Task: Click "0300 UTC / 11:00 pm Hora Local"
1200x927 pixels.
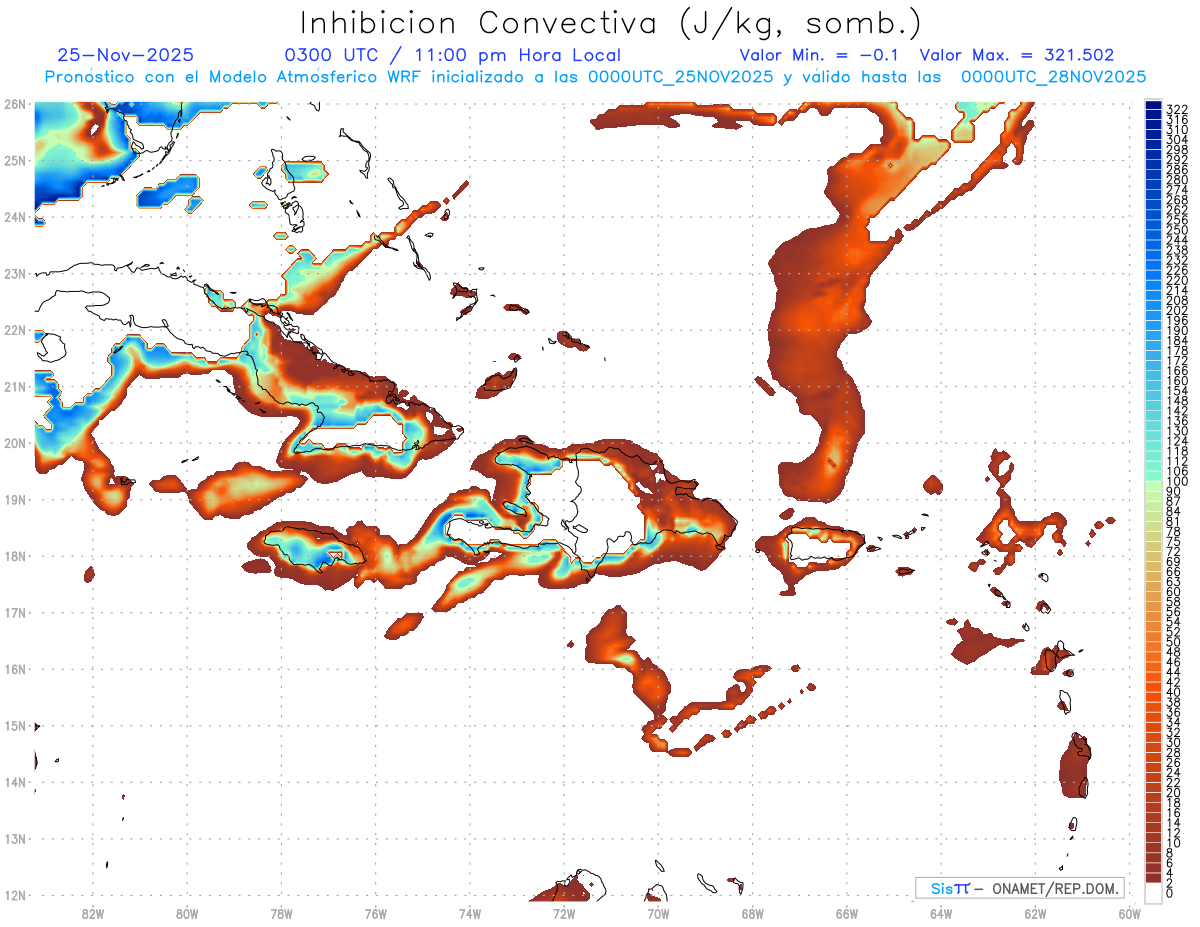Action: click(453, 56)
